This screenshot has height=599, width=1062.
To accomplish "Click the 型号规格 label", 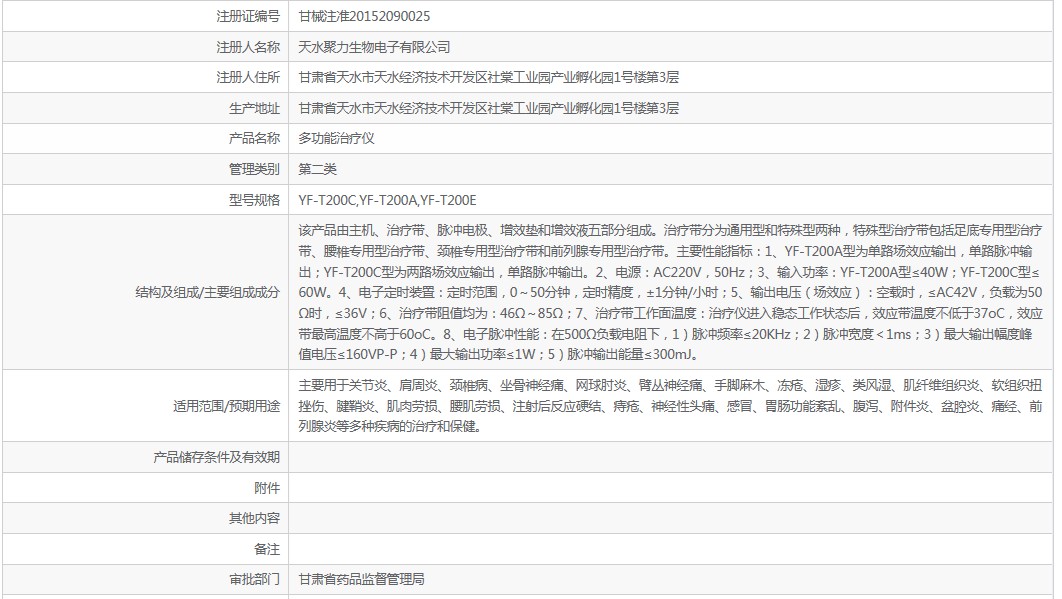I will pos(255,200).
